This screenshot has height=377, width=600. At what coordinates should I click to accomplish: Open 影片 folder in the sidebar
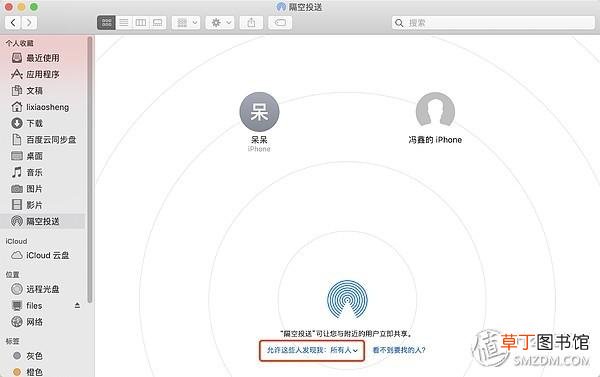(42, 205)
